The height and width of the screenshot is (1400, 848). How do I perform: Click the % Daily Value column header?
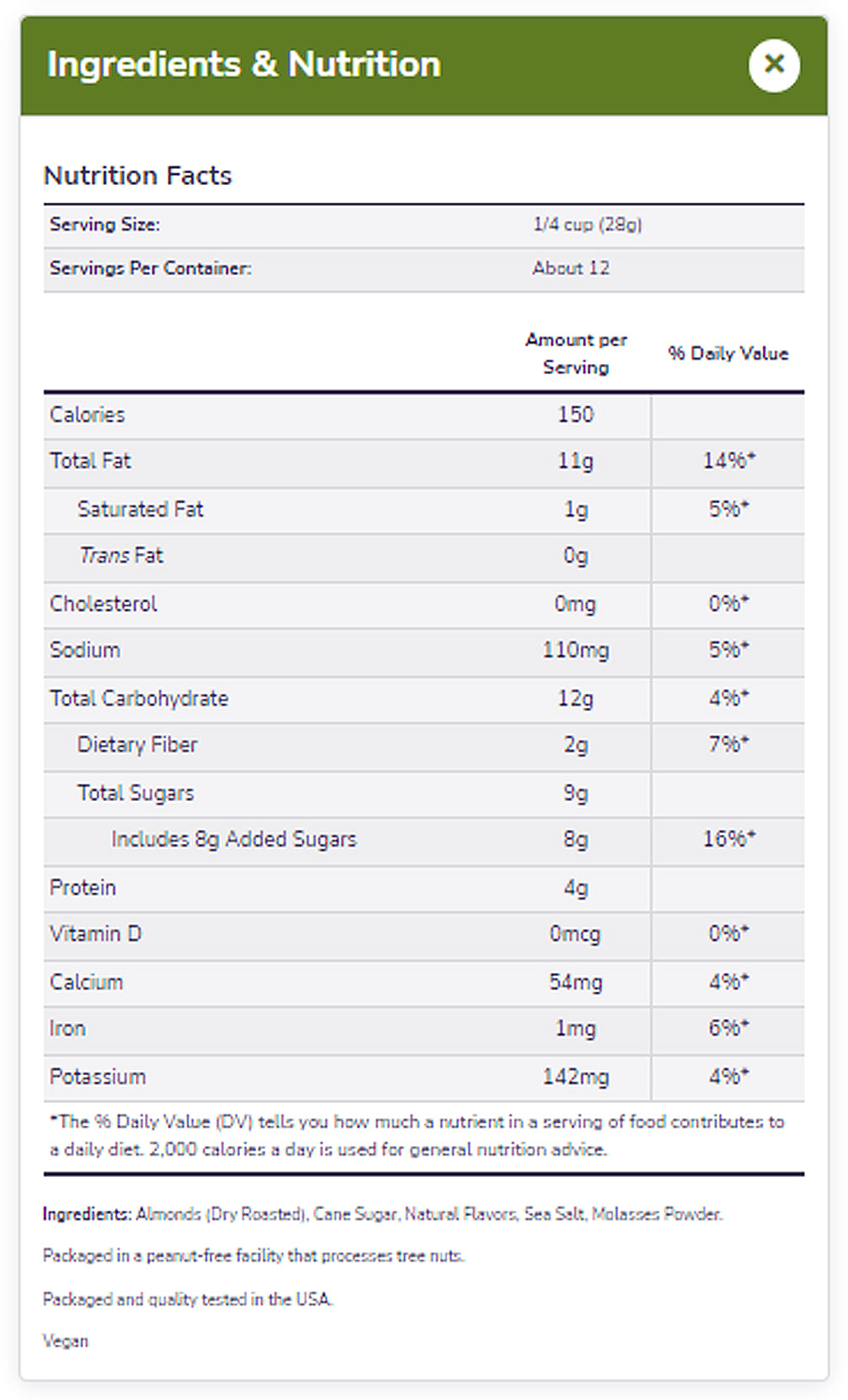728,354
